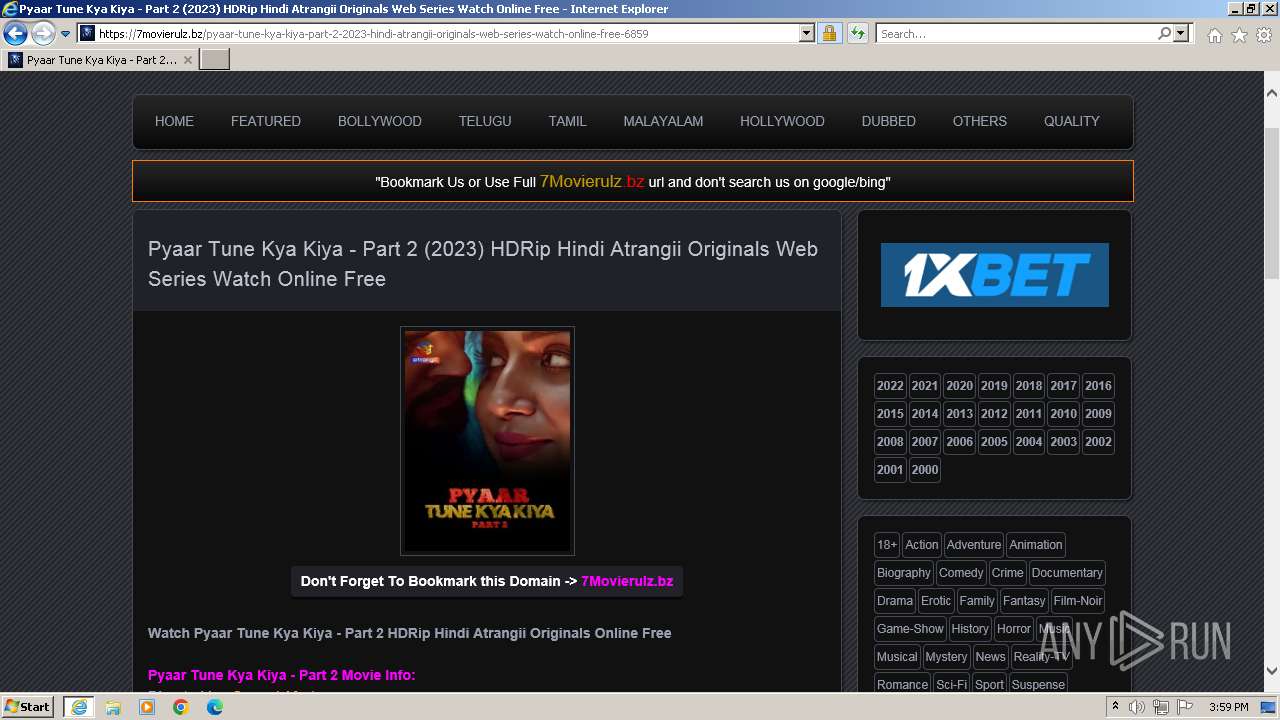The image size is (1280, 720).
Task: Select year 2013 button
Action: click(959, 414)
